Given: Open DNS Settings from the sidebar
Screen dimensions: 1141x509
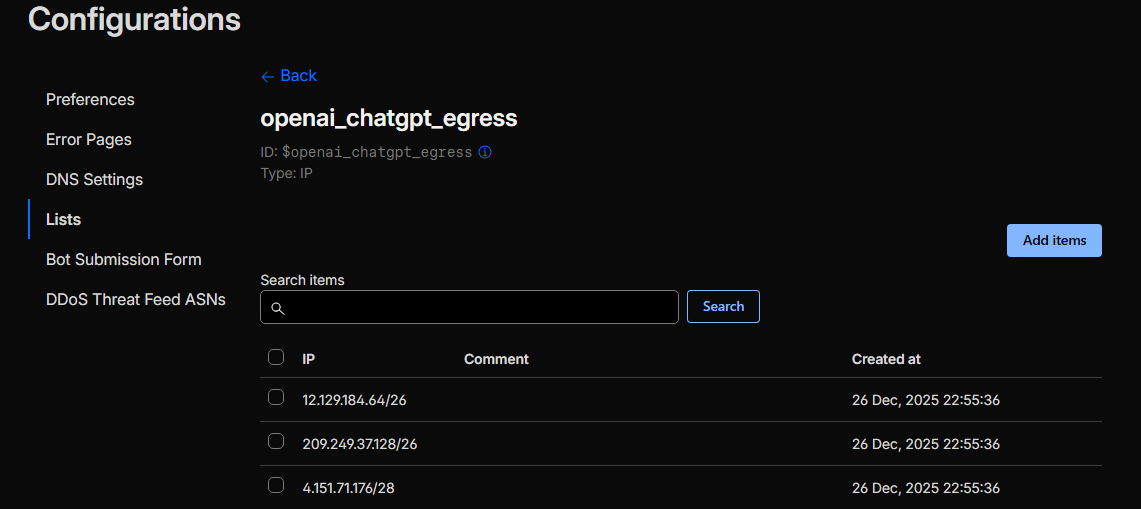Looking at the screenshot, I should click(x=94, y=180).
